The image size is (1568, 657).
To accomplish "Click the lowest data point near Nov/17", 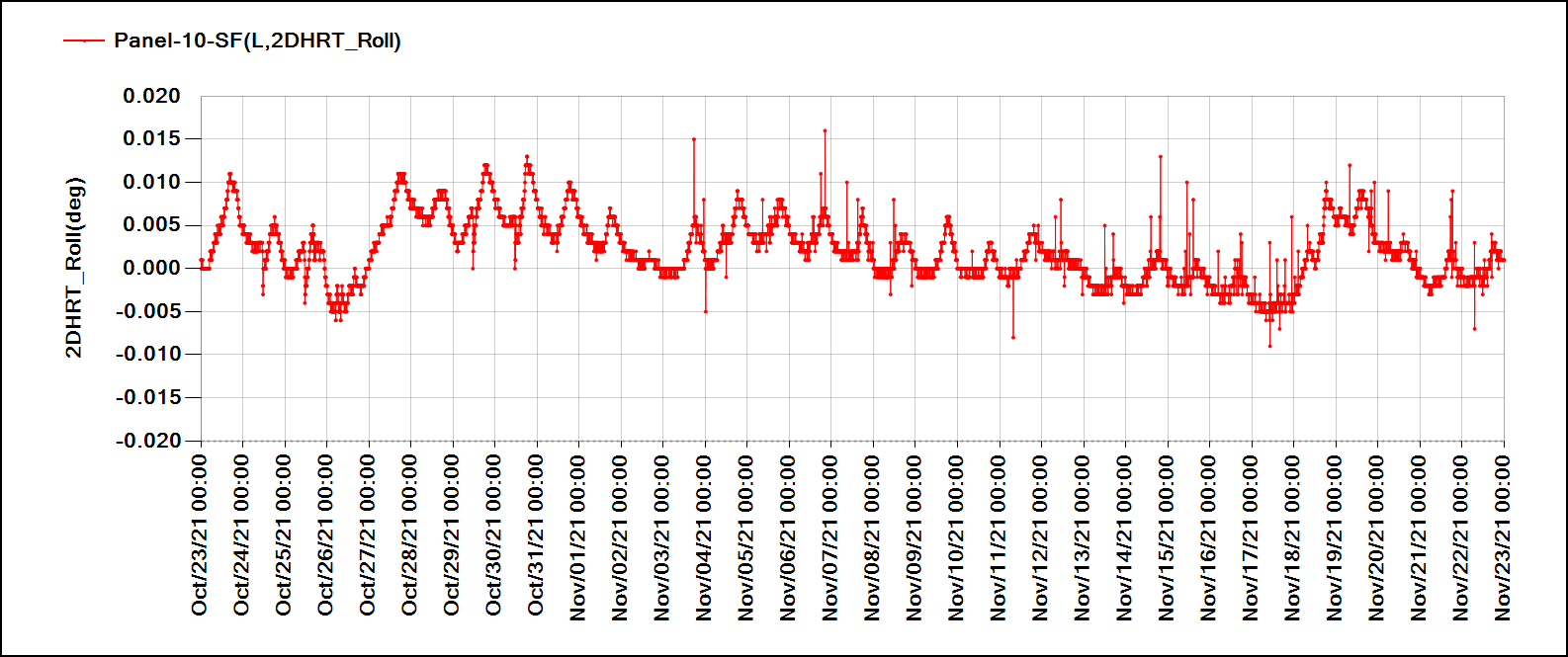I will click(1270, 346).
